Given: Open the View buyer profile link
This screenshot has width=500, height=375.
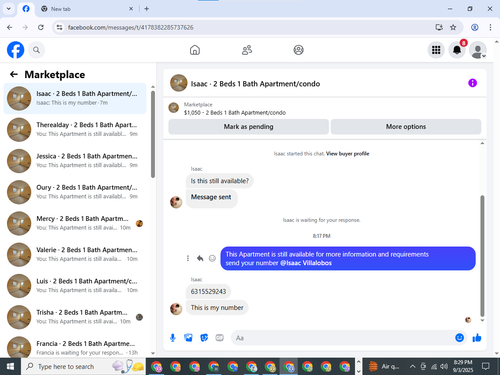Looking at the screenshot, I should click(x=347, y=154).
